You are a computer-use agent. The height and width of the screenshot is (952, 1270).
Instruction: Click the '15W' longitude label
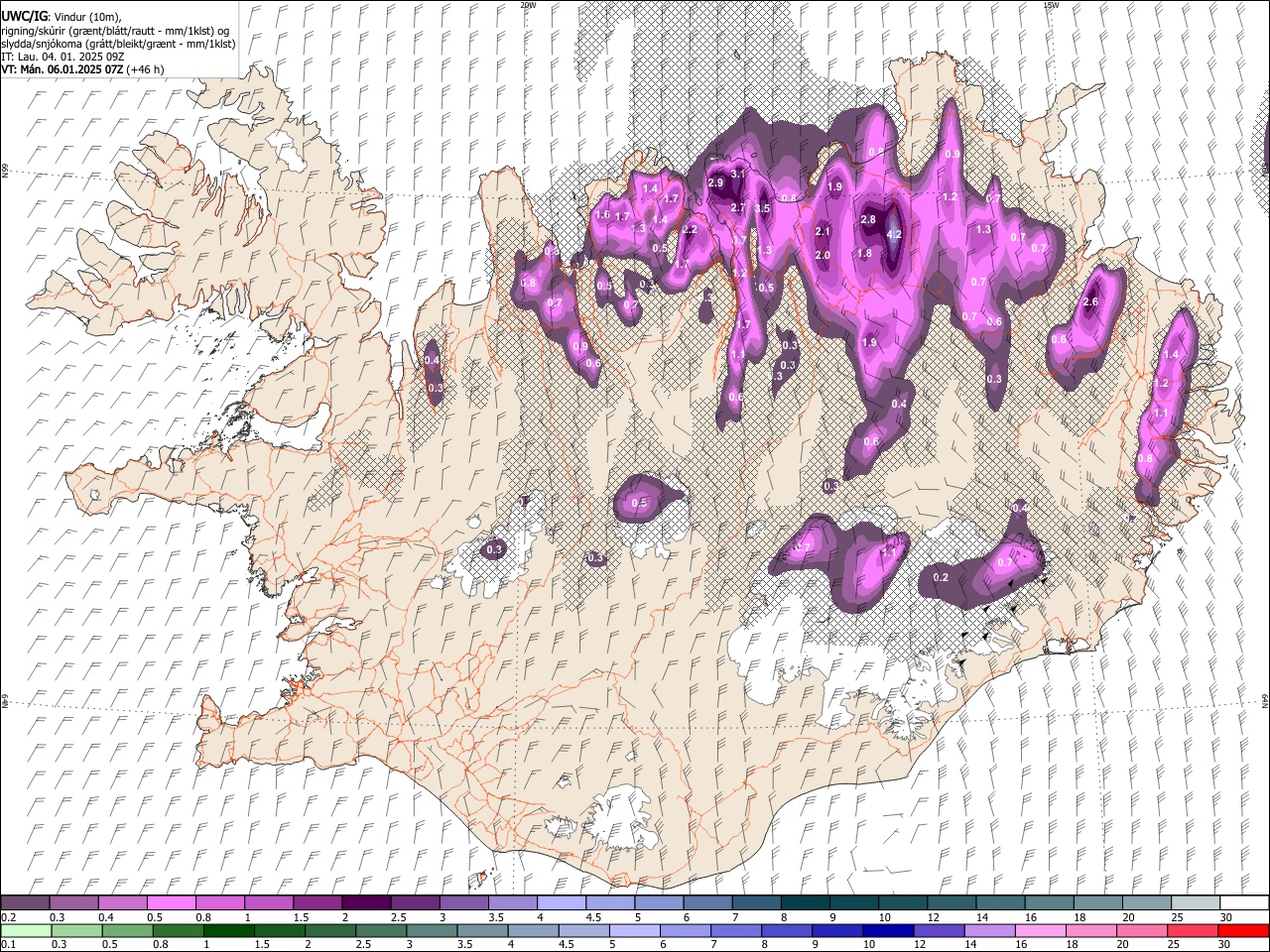tap(1051, 5)
